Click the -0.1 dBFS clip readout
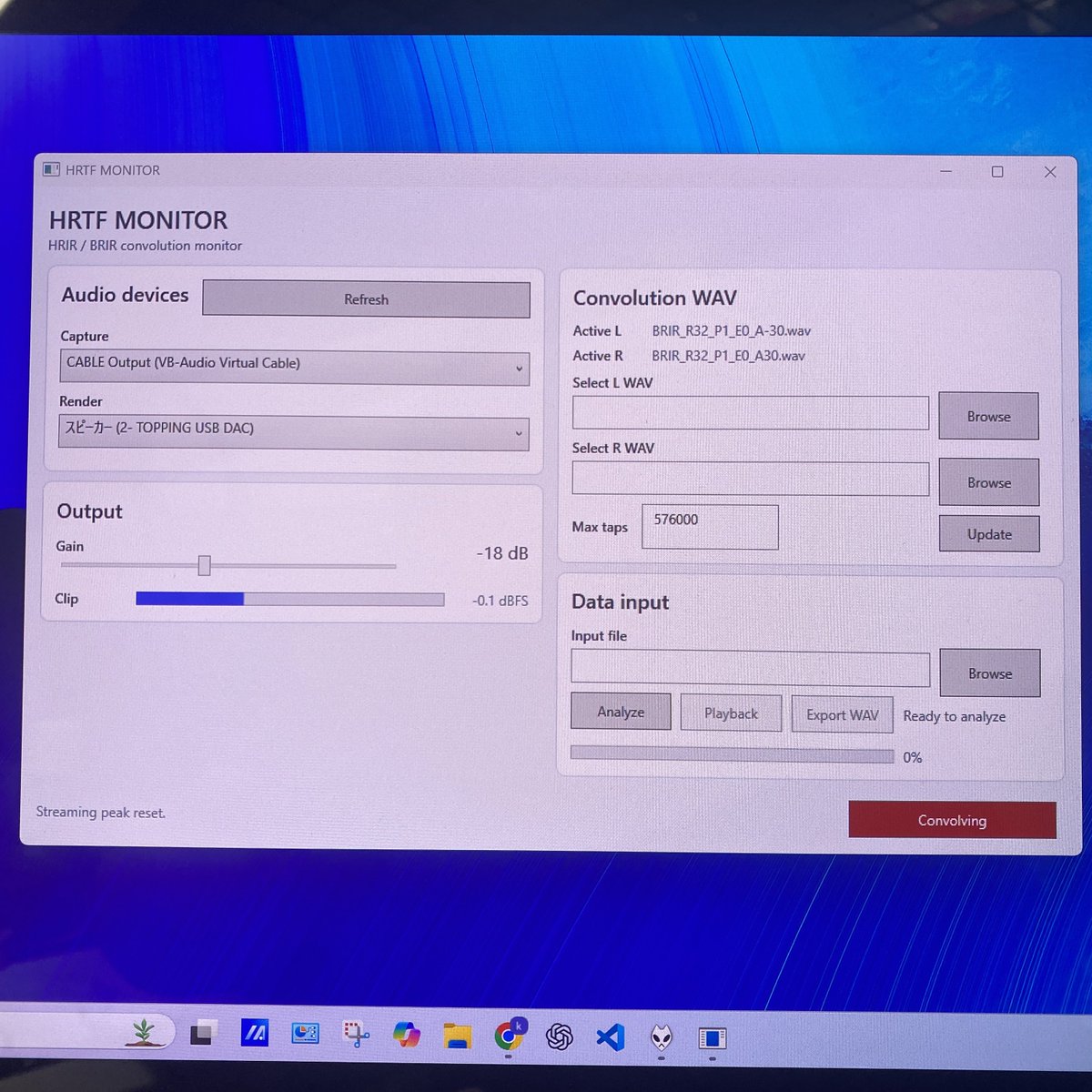Image resolution: width=1092 pixels, height=1092 pixels. [500, 601]
